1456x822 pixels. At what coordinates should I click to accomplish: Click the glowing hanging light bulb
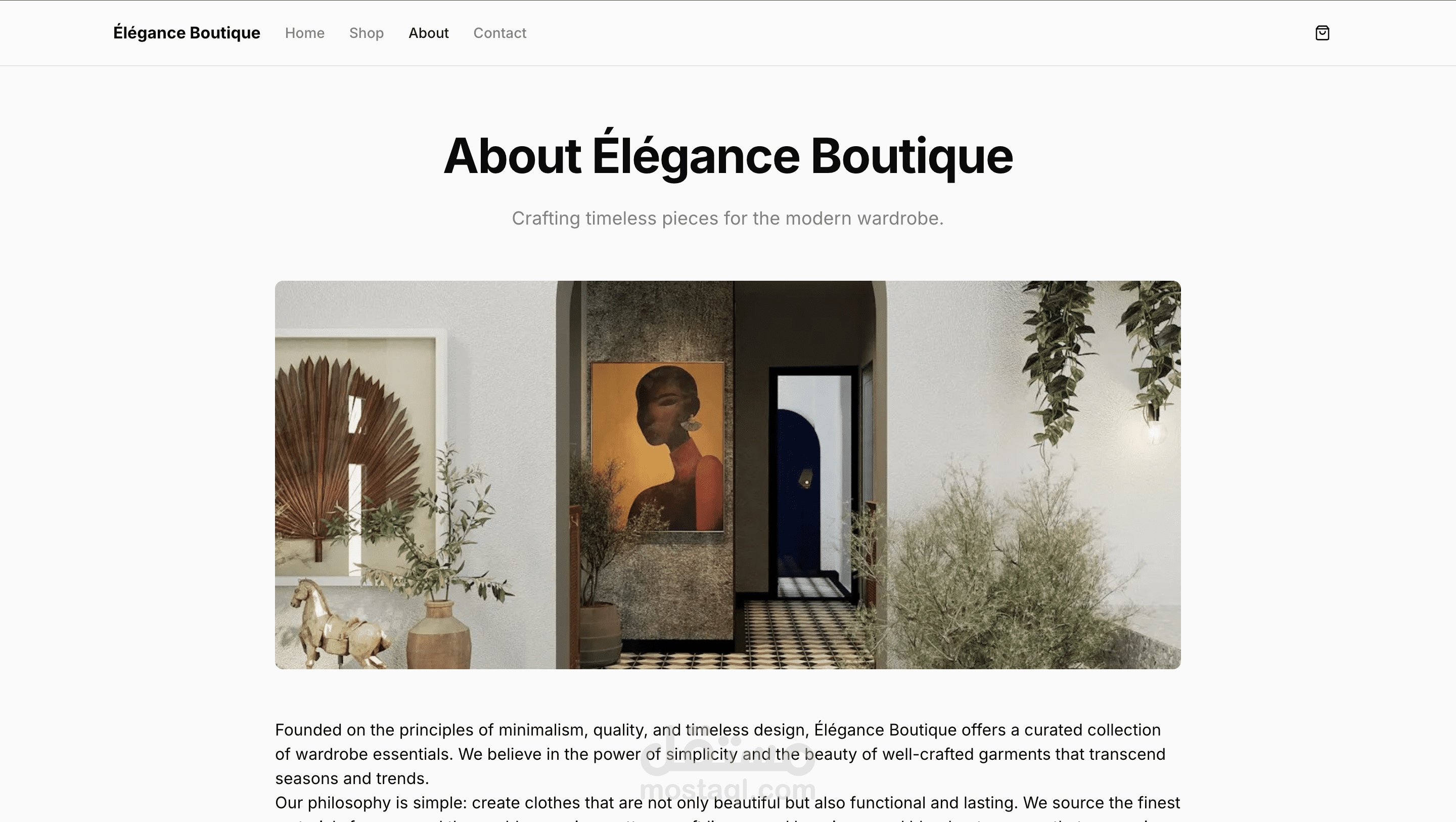1155,432
